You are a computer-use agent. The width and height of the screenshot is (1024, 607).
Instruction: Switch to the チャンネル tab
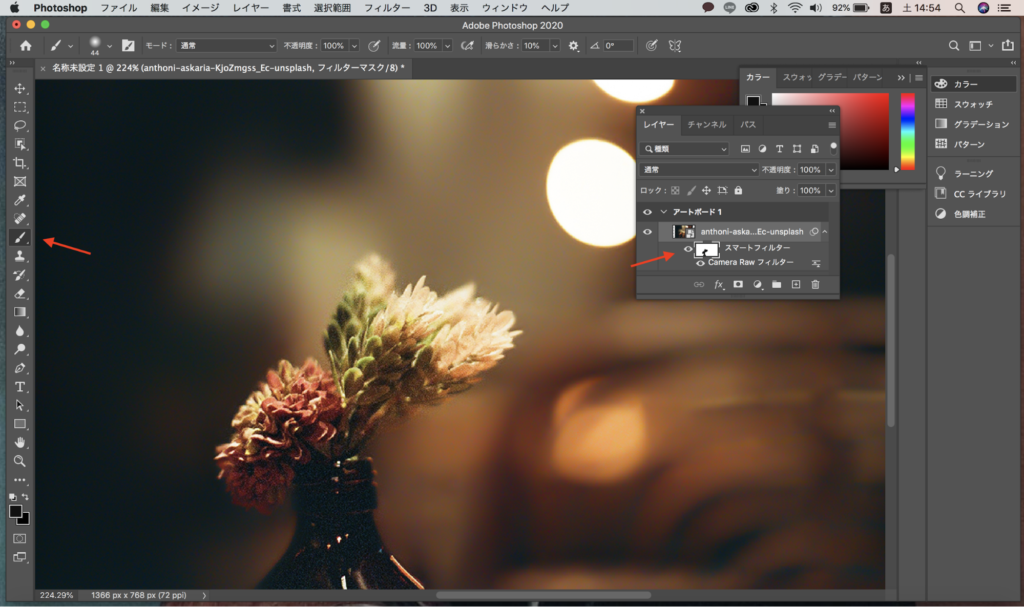pos(705,124)
